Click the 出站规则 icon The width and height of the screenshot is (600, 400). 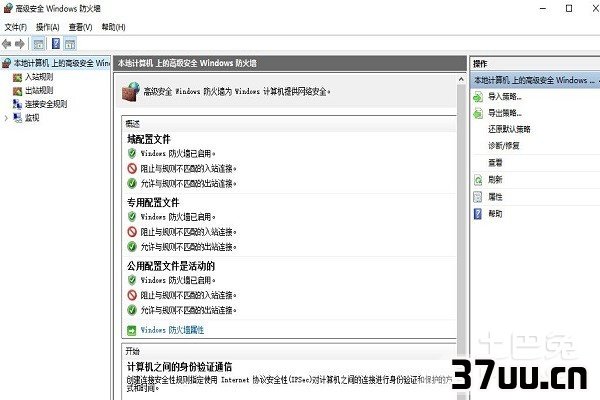pos(18,91)
